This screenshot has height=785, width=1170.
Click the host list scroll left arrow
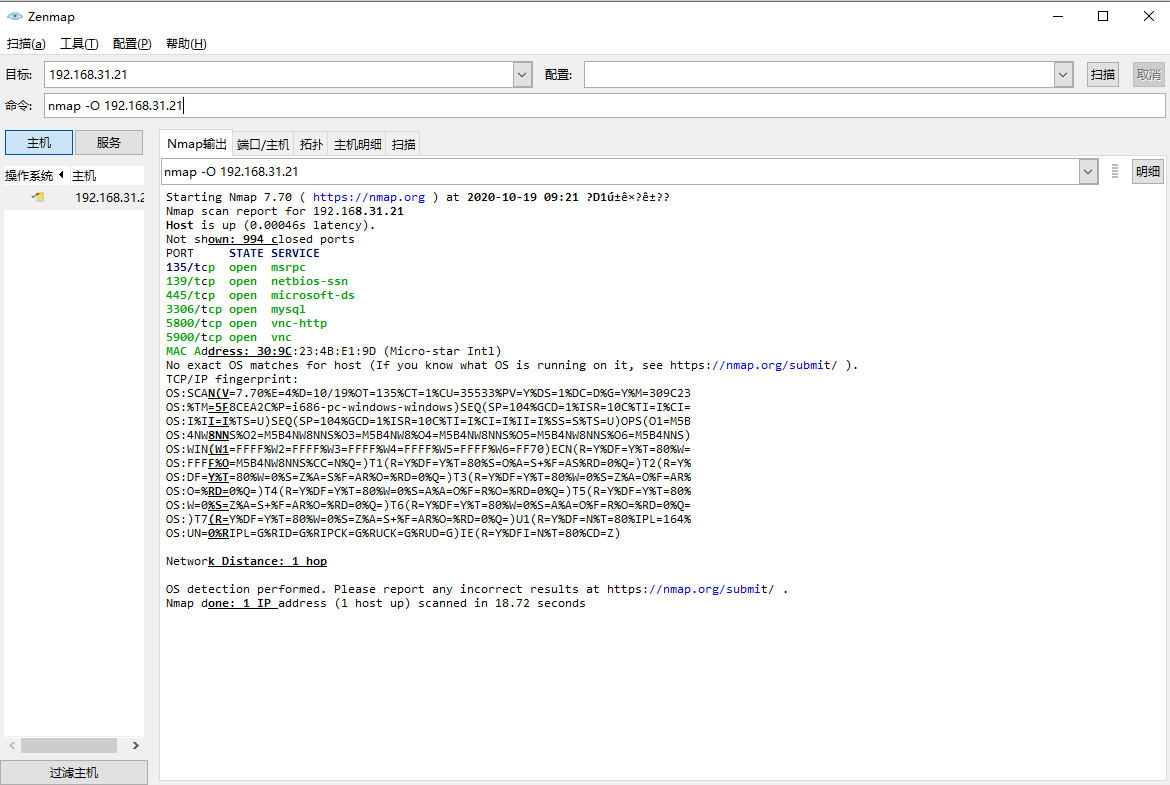[x=12, y=745]
